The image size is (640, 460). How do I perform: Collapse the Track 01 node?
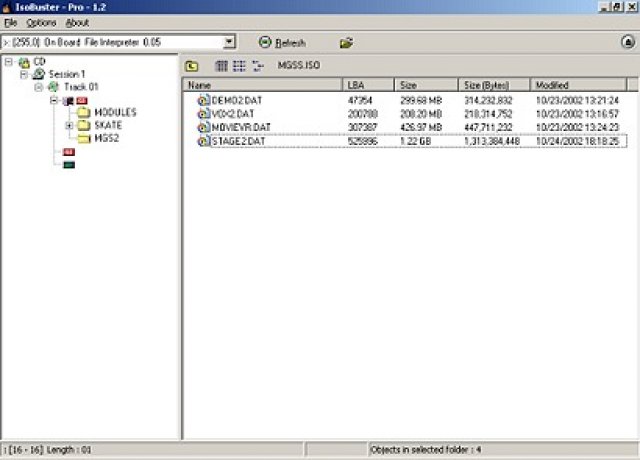(39, 87)
